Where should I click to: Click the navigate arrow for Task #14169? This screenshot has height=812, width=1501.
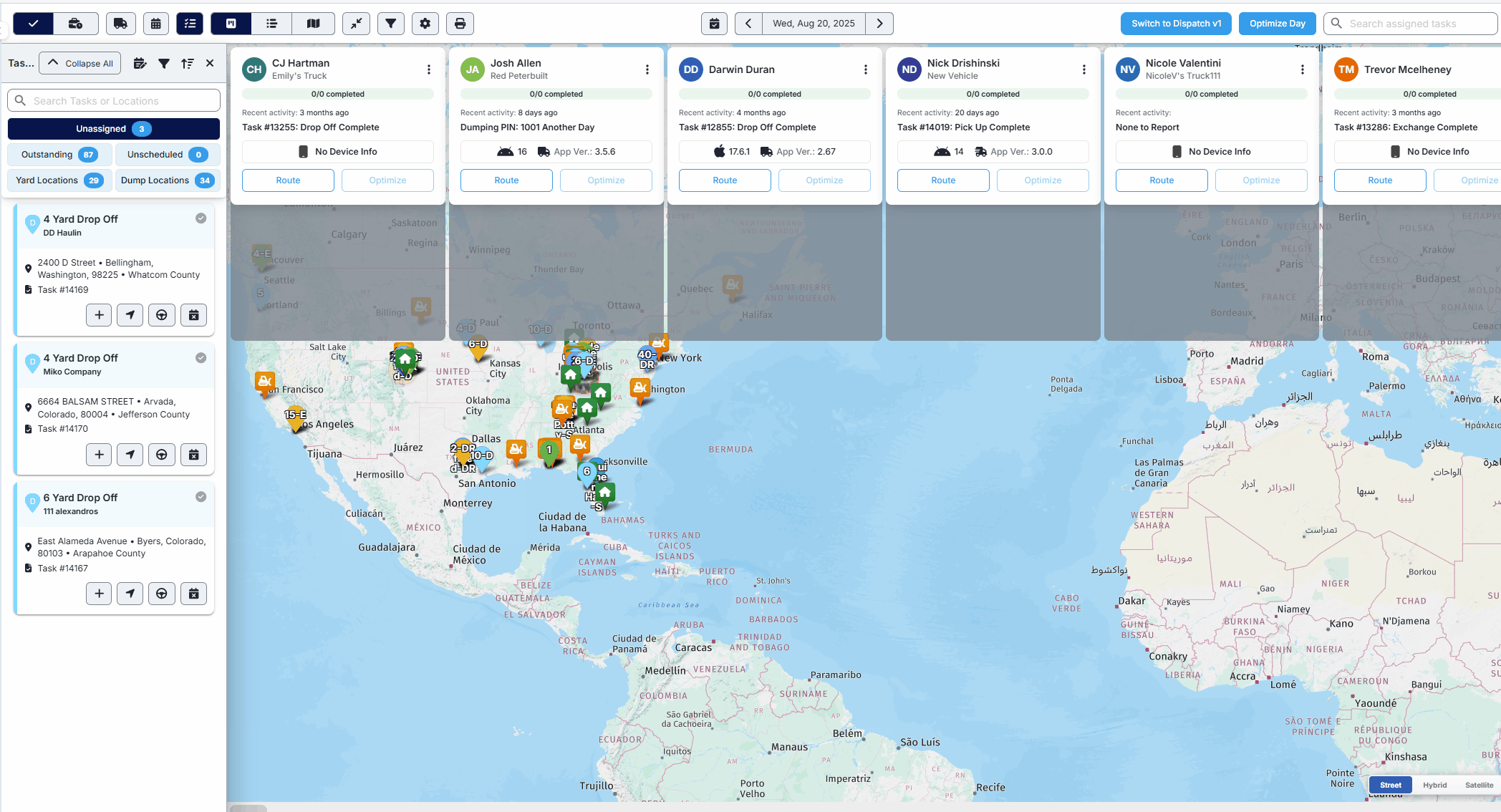pyautogui.click(x=130, y=315)
